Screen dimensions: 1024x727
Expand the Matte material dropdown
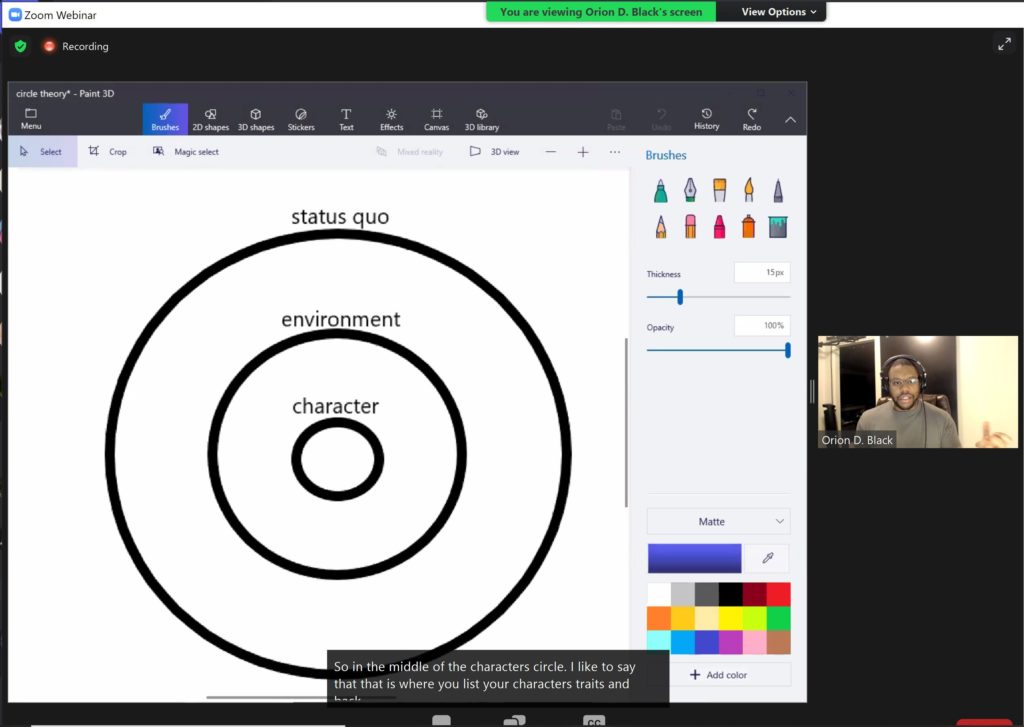[718, 521]
